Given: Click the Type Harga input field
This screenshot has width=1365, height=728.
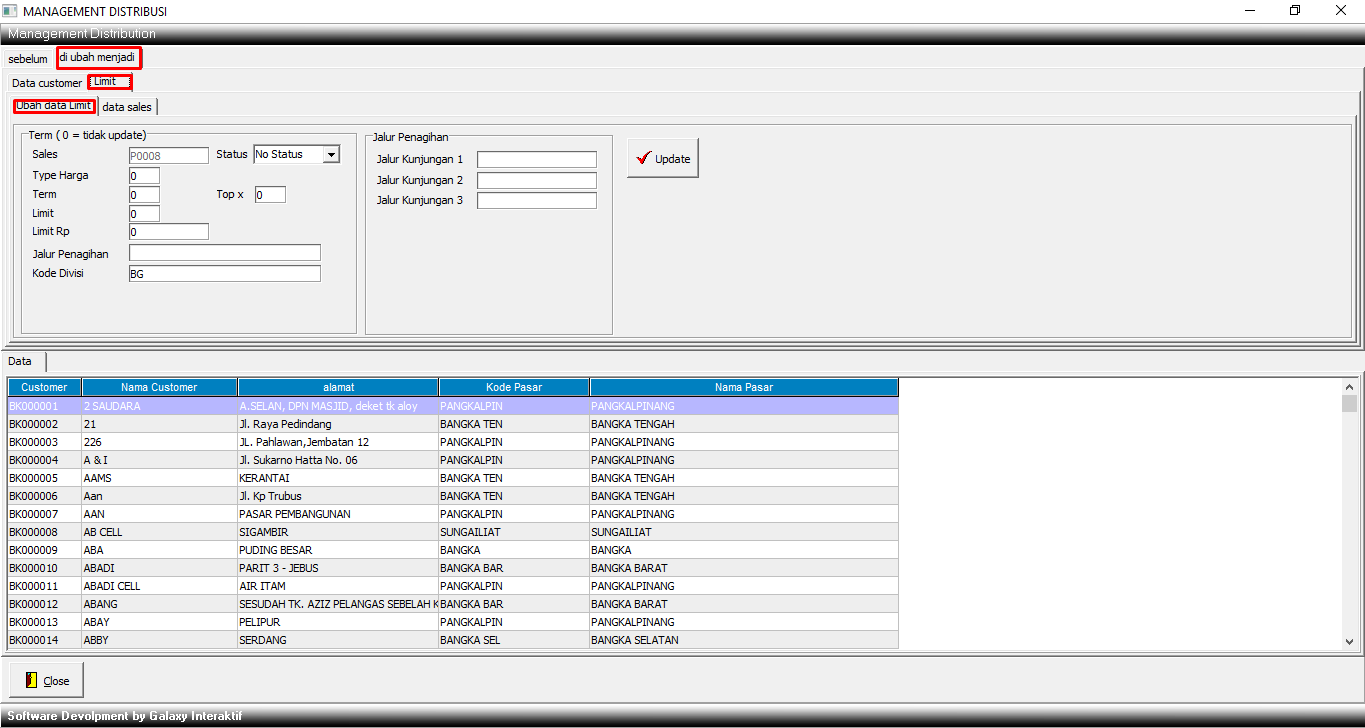Looking at the screenshot, I should tap(144, 176).
